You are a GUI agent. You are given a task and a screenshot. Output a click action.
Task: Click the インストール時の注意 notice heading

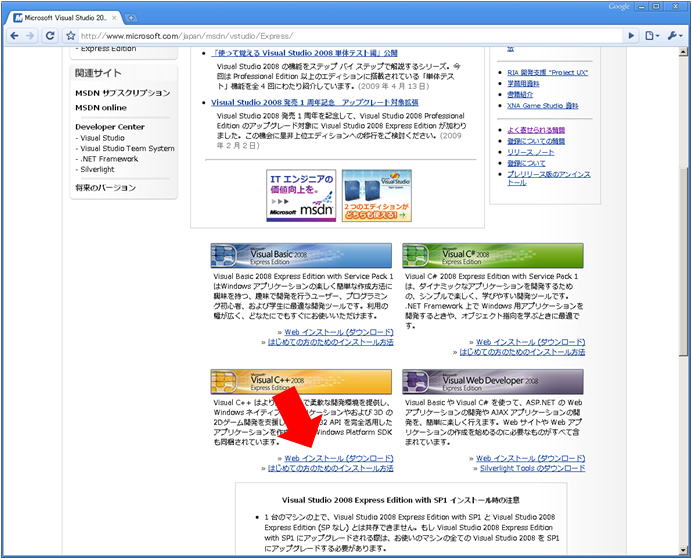click(401, 500)
